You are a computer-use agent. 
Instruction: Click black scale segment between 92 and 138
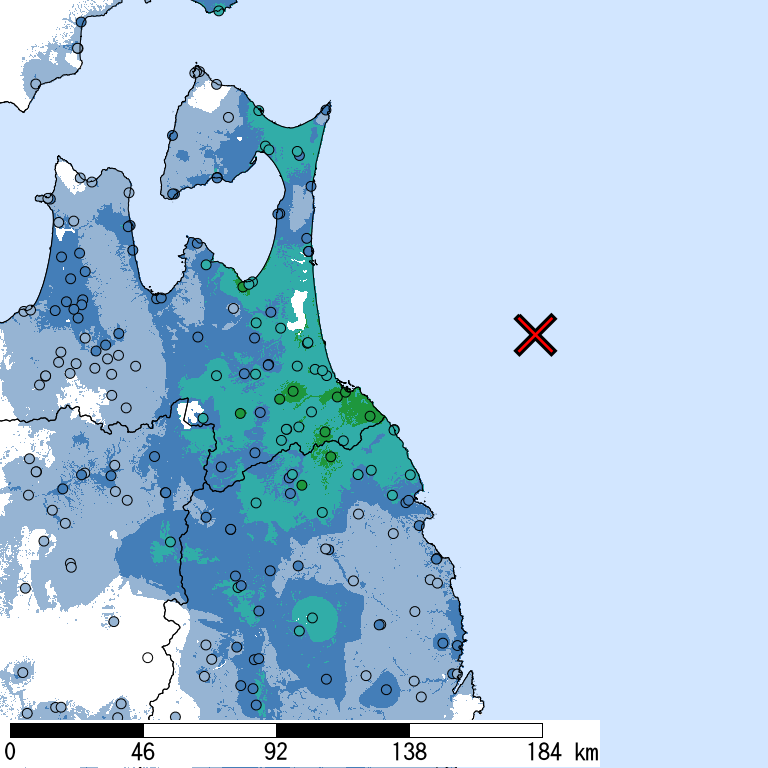point(342,730)
